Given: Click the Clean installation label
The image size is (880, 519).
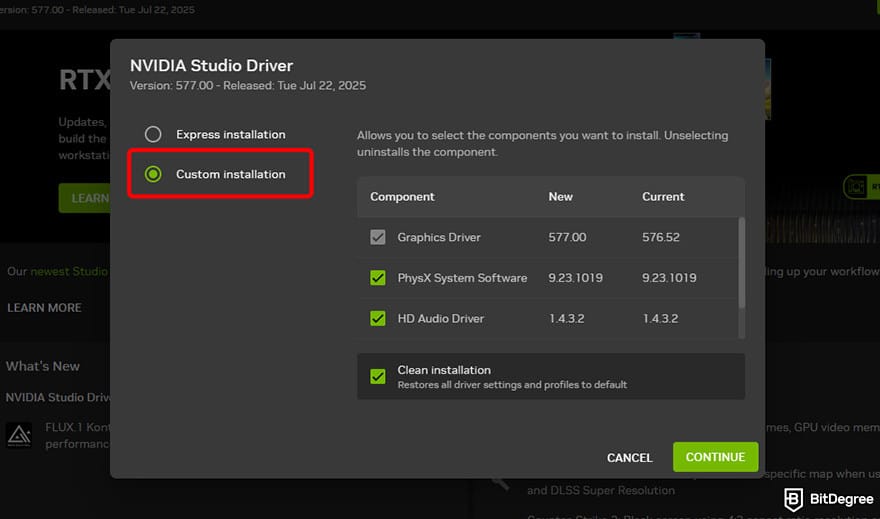Looking at the screenshot, I should pyautogui.click(x=444, y=370).
